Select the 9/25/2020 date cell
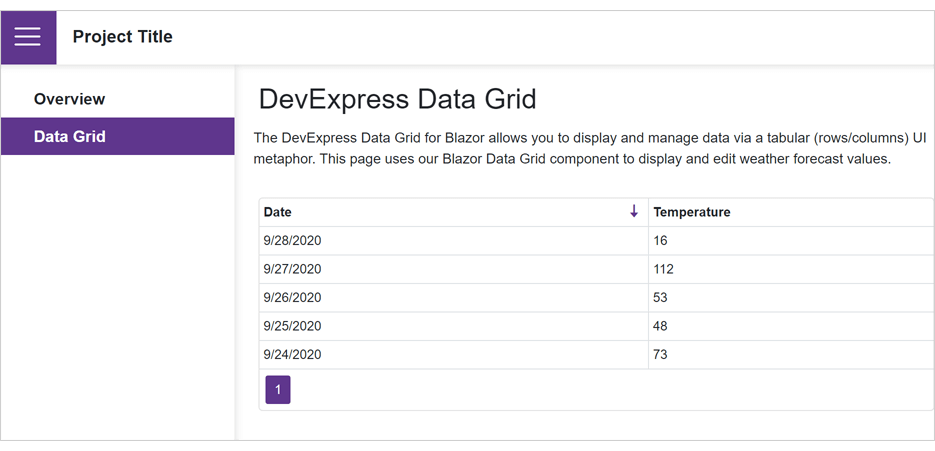 [292, 326]
